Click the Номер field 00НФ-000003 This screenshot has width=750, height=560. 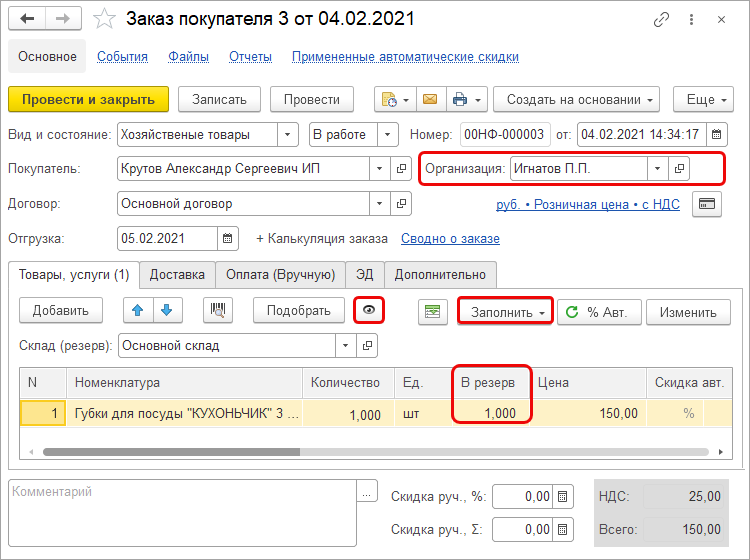[505, 134]
